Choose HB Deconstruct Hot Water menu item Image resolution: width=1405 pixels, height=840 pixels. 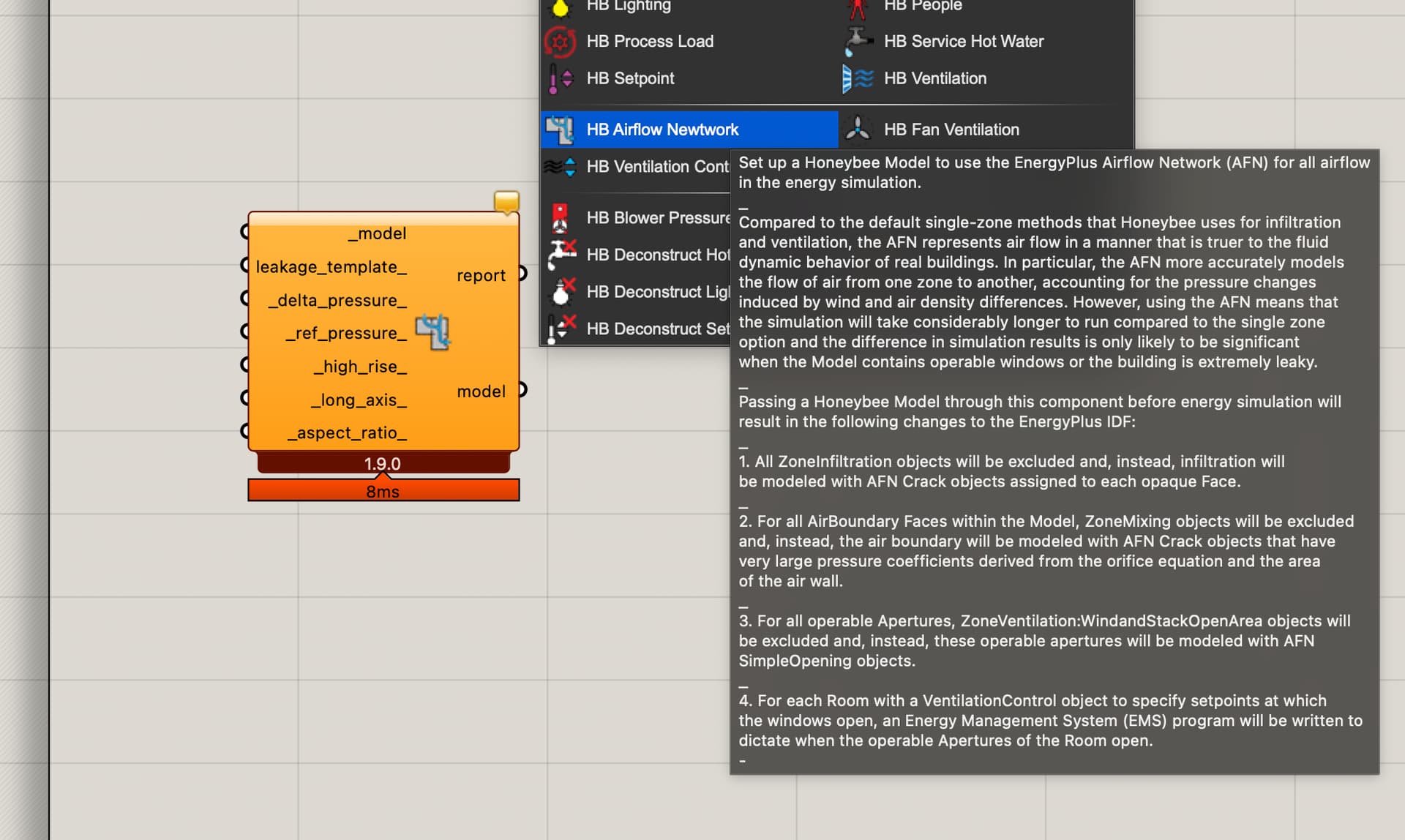pyautogui.click(x=657, y=255)
